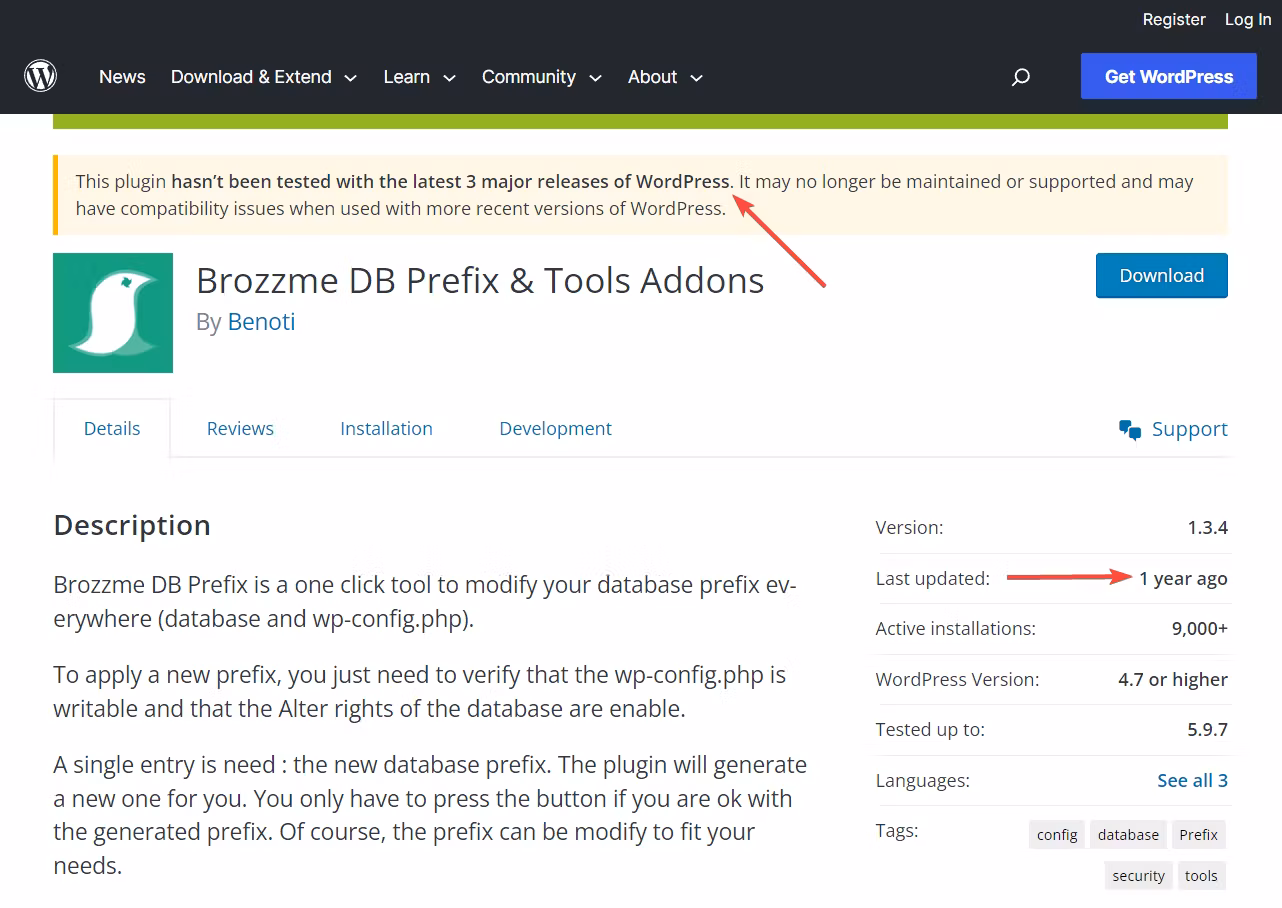1282x908 pixels.
Task: Click the blue Download button
Action: (1161, 275)
